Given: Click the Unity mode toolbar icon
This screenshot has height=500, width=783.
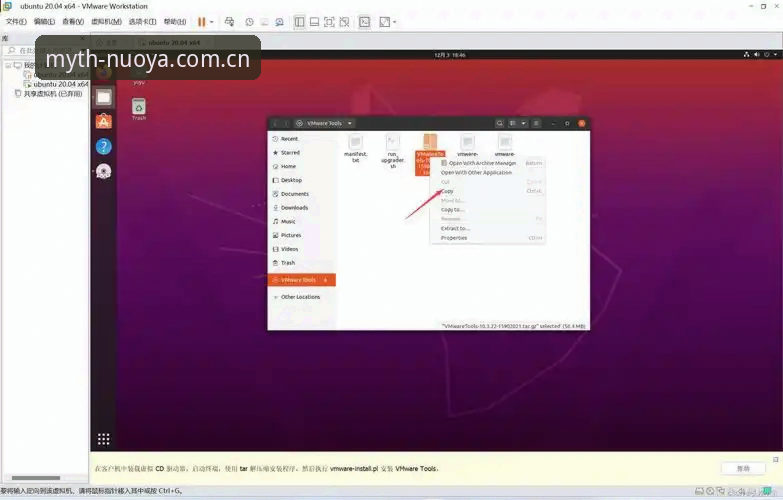Looking at the screenshot, I should (x=344, y=21).
